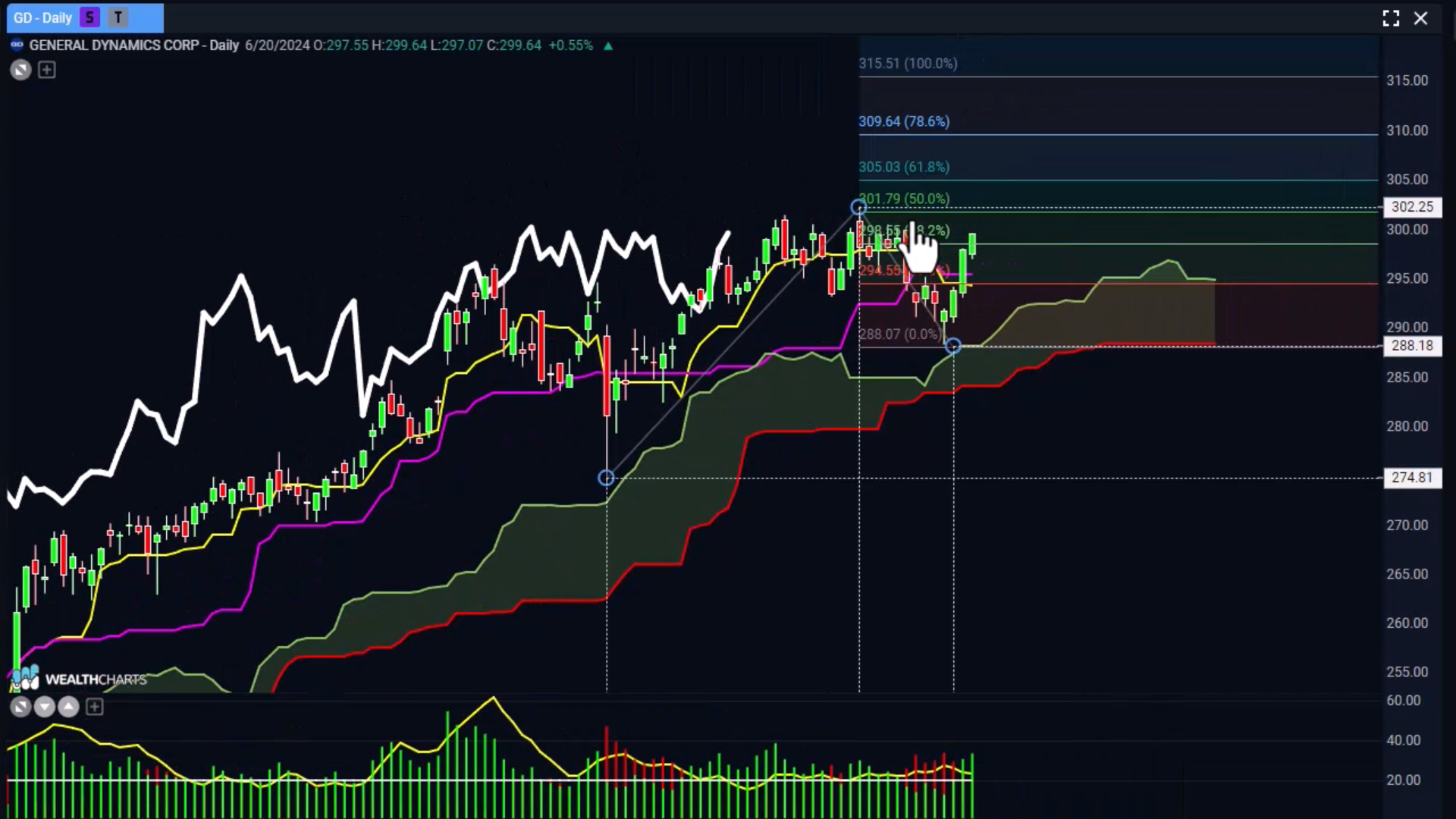
Task: Click the close value C:299.64
Action: (x=514, y=45)
